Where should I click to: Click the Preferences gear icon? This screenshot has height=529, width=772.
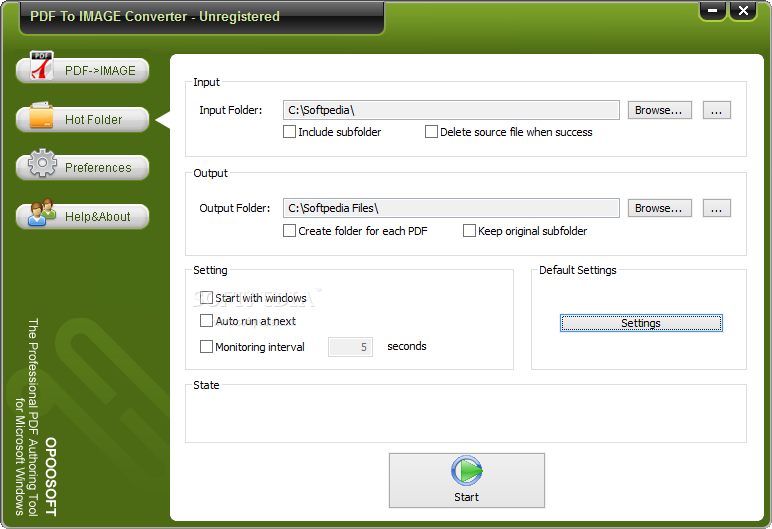point(42,163)
